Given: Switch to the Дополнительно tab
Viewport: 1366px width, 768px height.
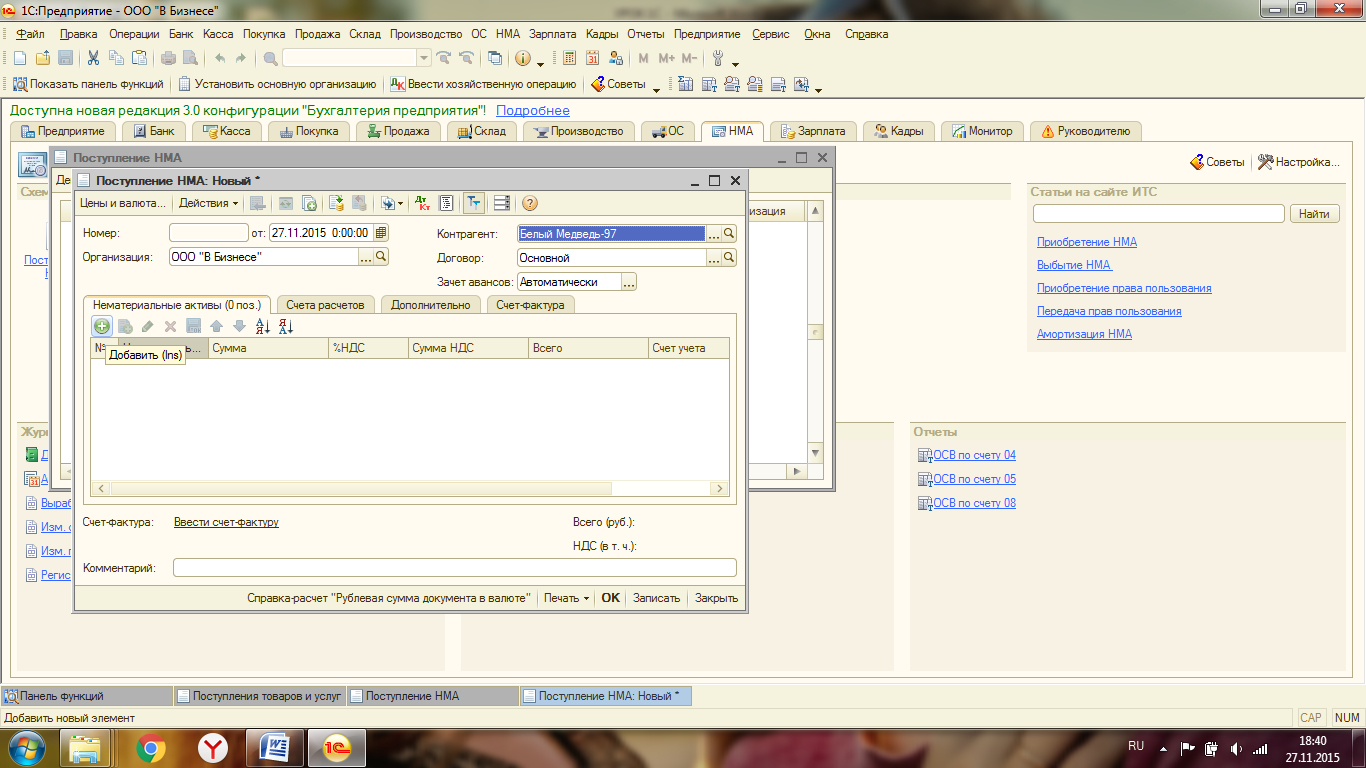Looking at the screenshot, I should click(431, 305).
